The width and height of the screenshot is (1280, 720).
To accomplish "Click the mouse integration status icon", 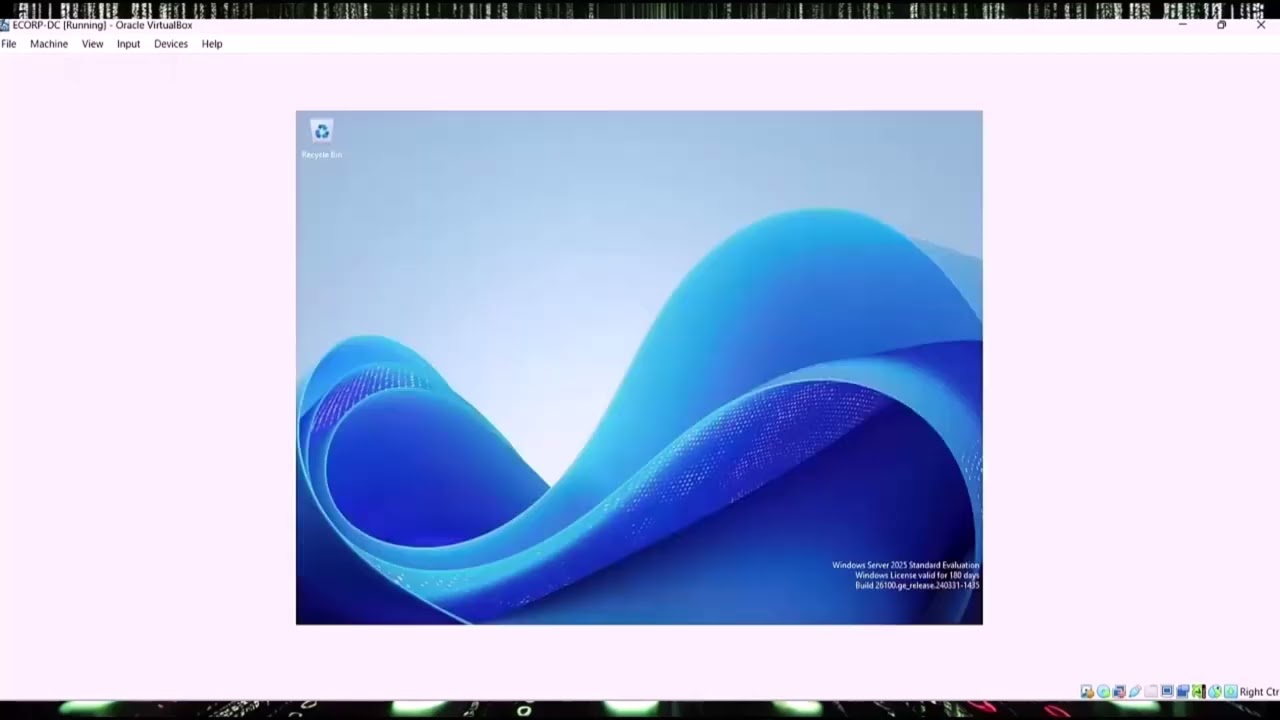I will 1215,692.
